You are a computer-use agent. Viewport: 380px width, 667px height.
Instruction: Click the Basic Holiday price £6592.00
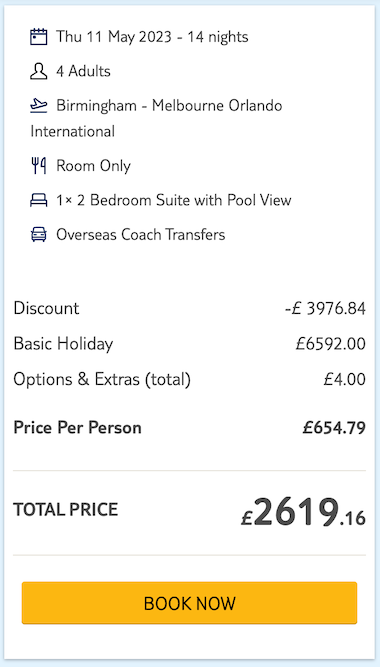click(x=331, y=344)
